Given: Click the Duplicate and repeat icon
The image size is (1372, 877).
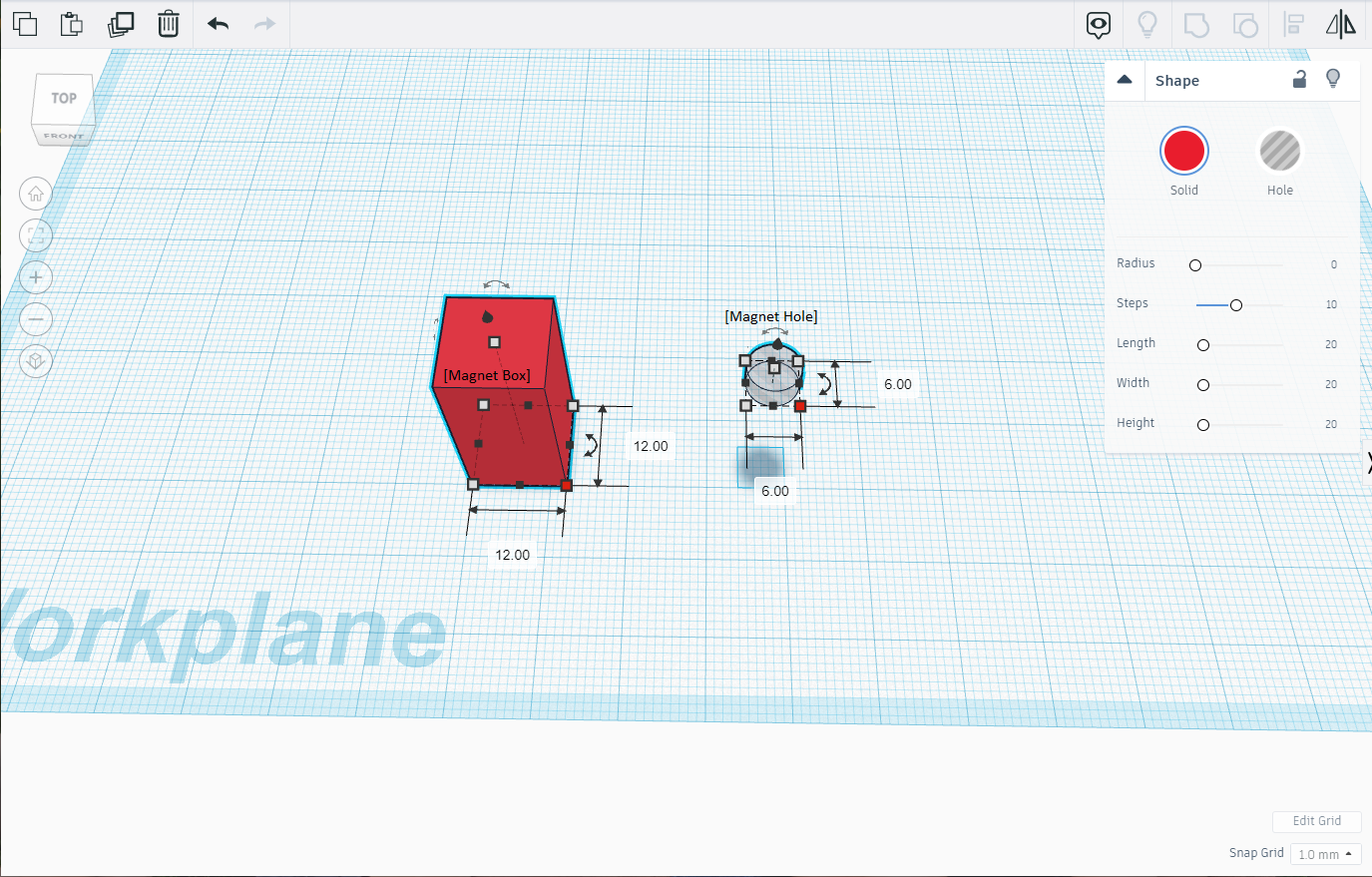Looking at the screenshot, I should (121, 24).
